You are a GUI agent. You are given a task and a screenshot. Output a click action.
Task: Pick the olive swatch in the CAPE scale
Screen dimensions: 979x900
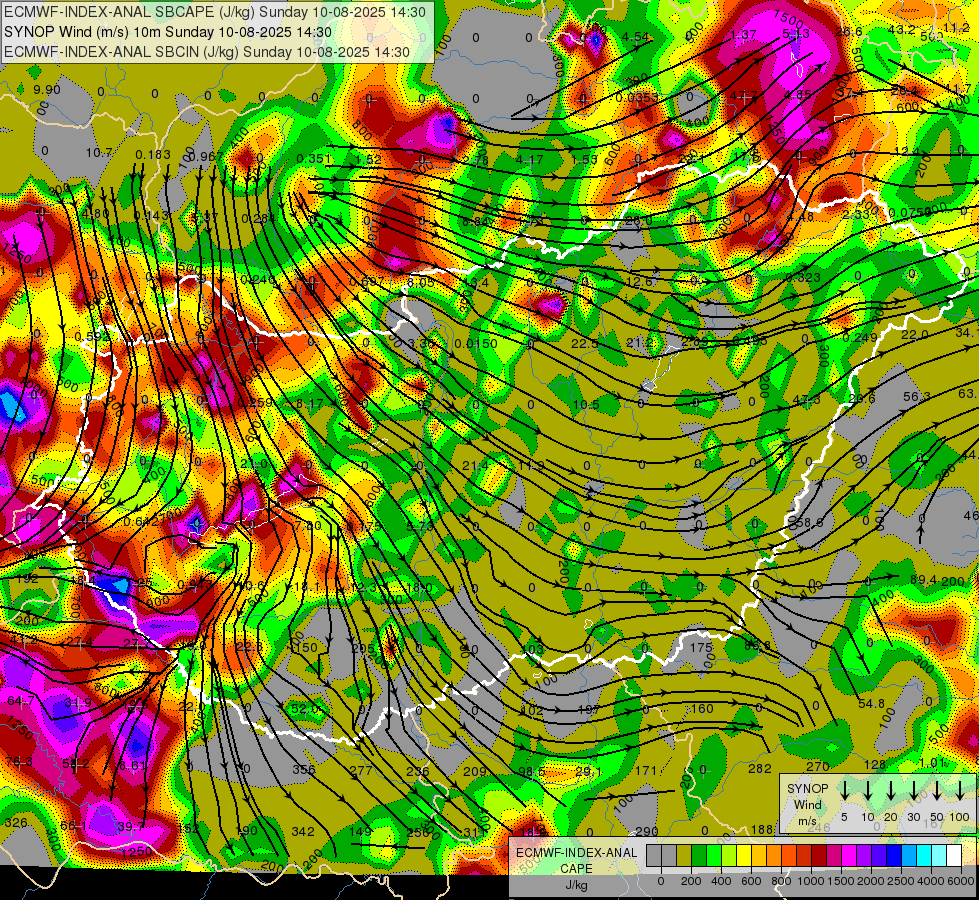pyautogui.click(x=684, y=855)
